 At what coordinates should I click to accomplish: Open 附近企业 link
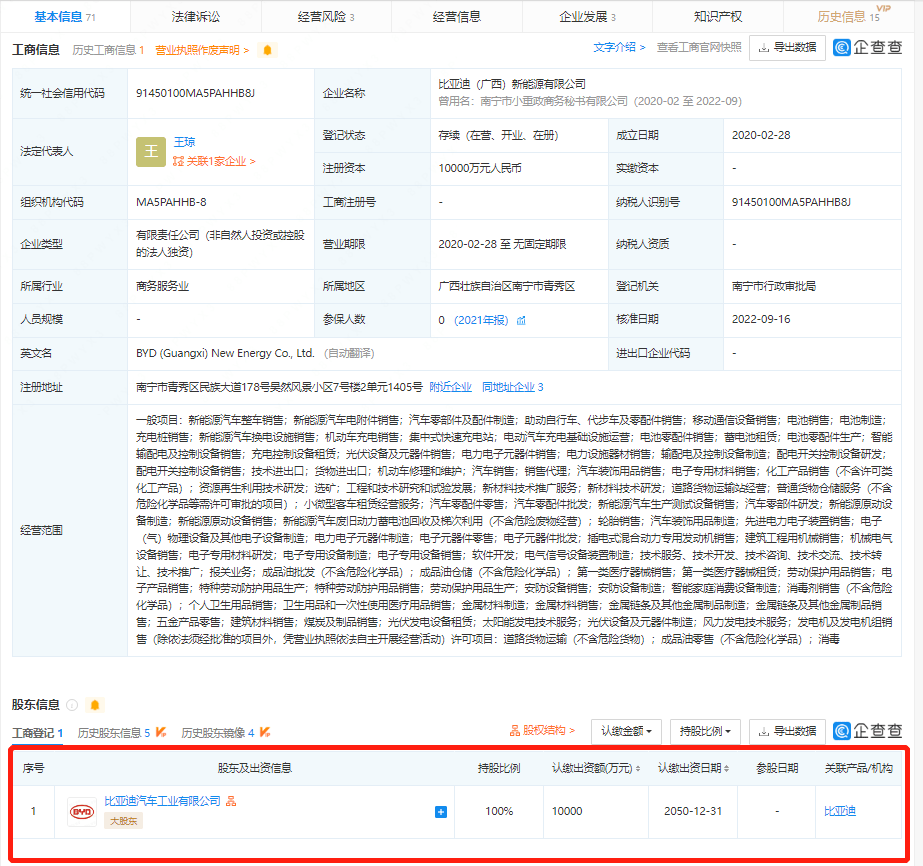tap(450, 387)
